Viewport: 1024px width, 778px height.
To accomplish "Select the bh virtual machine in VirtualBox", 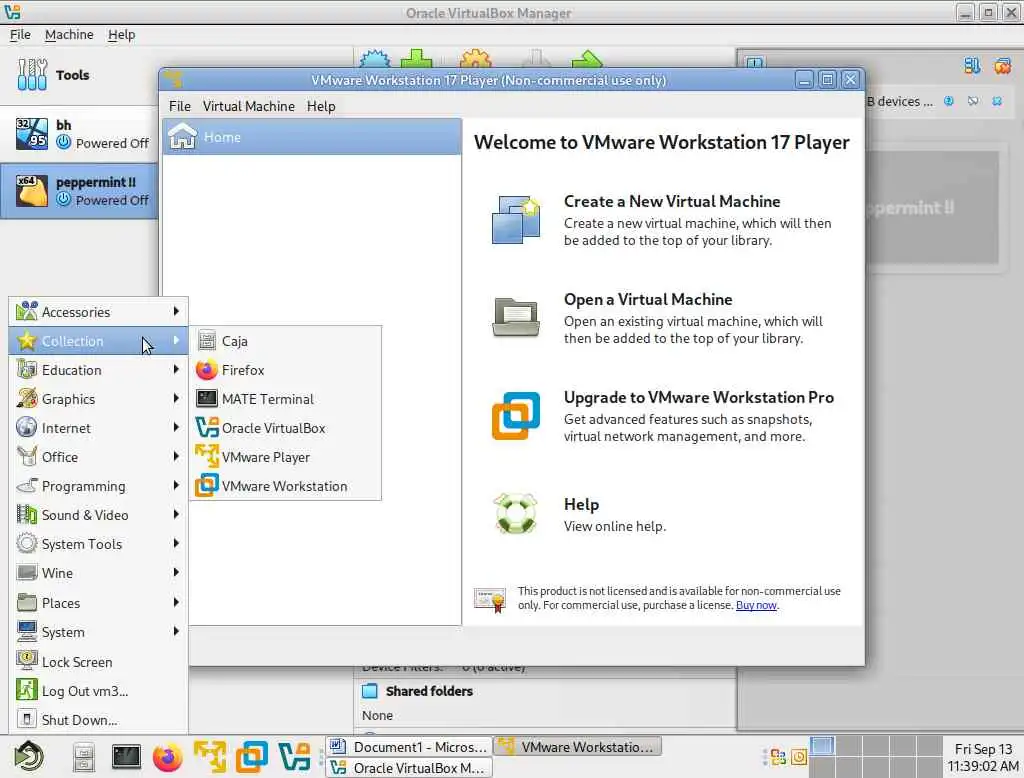I will coord(78,134).
